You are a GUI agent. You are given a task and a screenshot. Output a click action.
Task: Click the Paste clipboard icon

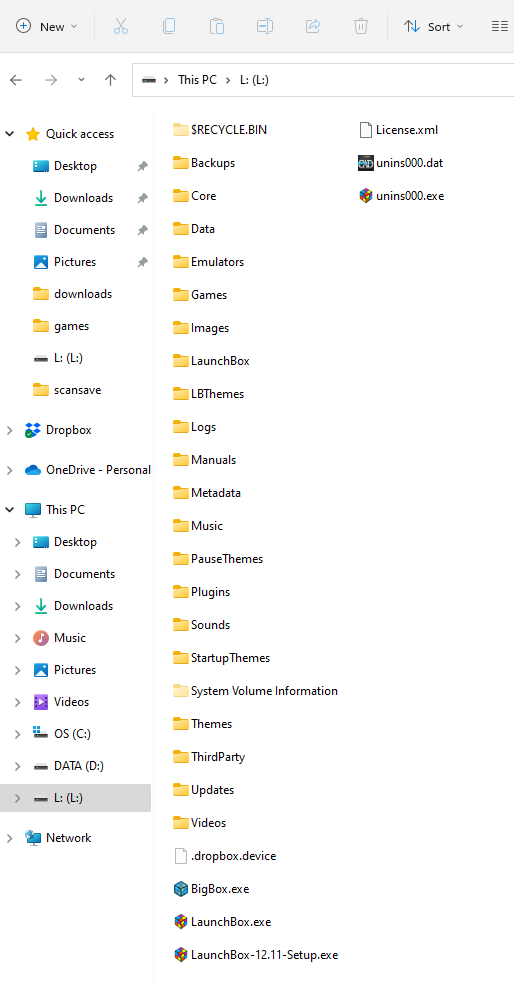(217, 27)
